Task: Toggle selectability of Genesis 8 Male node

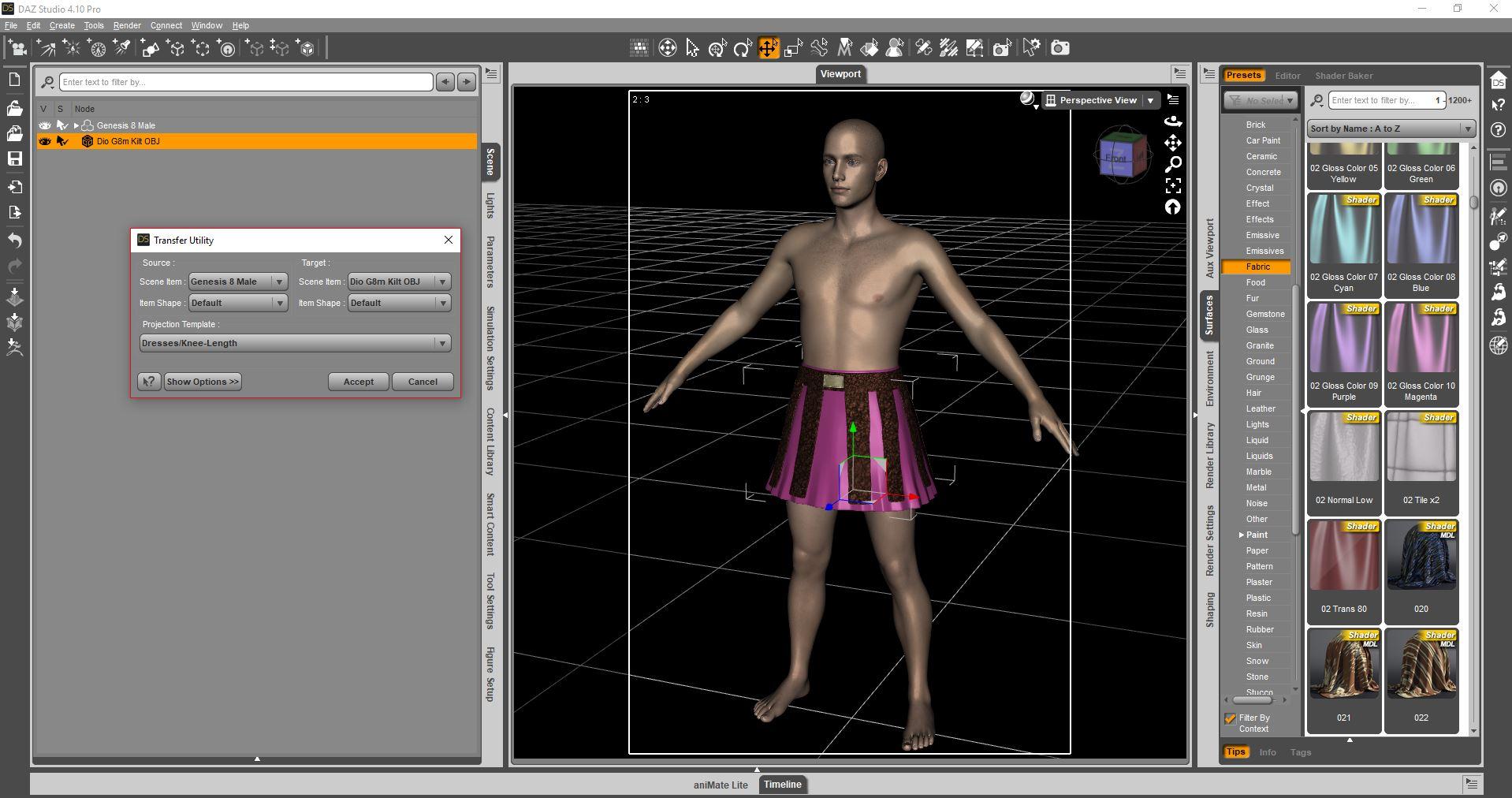Action: [62, 125]
